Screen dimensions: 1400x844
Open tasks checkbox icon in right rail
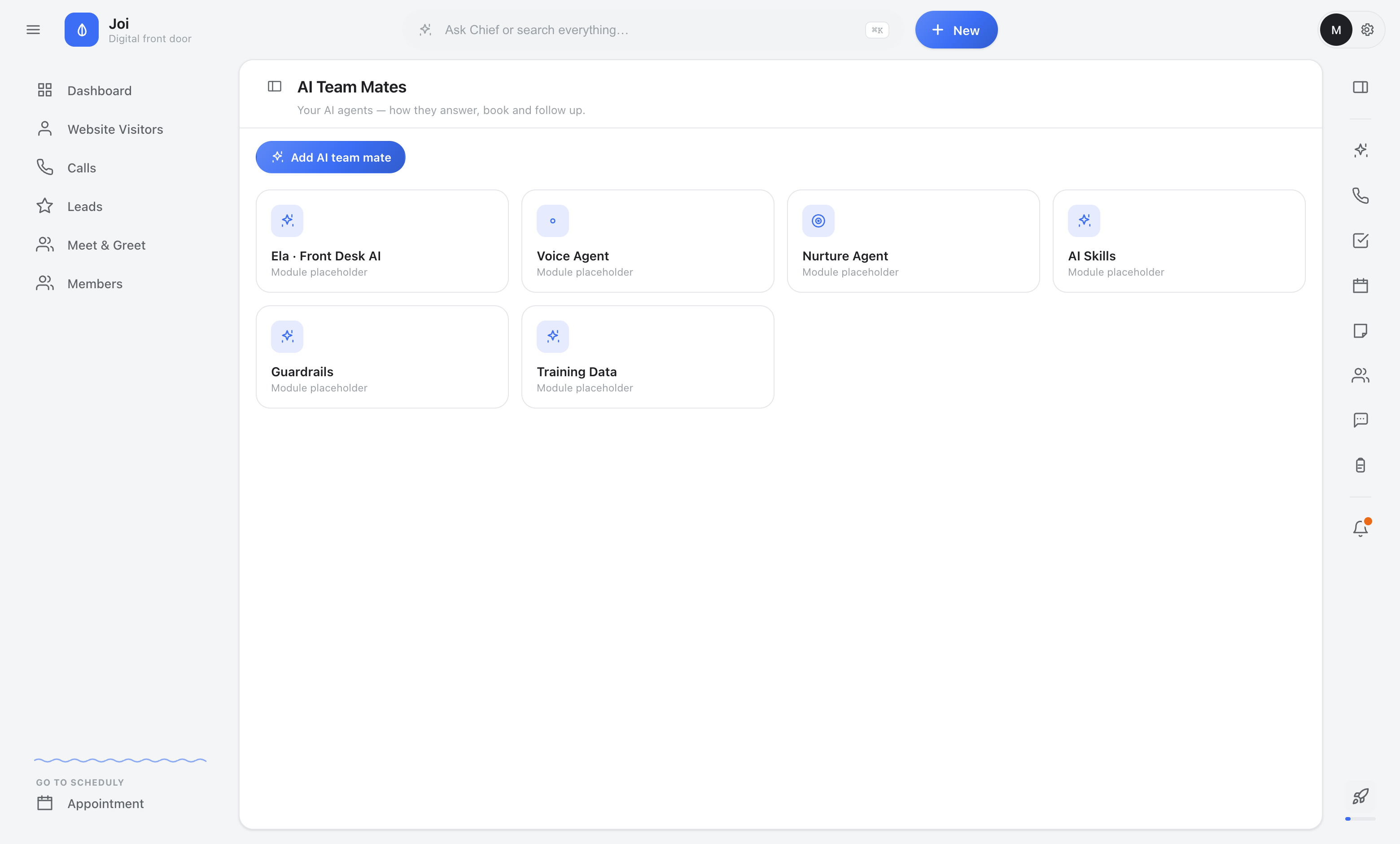[x=1360, y=241]
